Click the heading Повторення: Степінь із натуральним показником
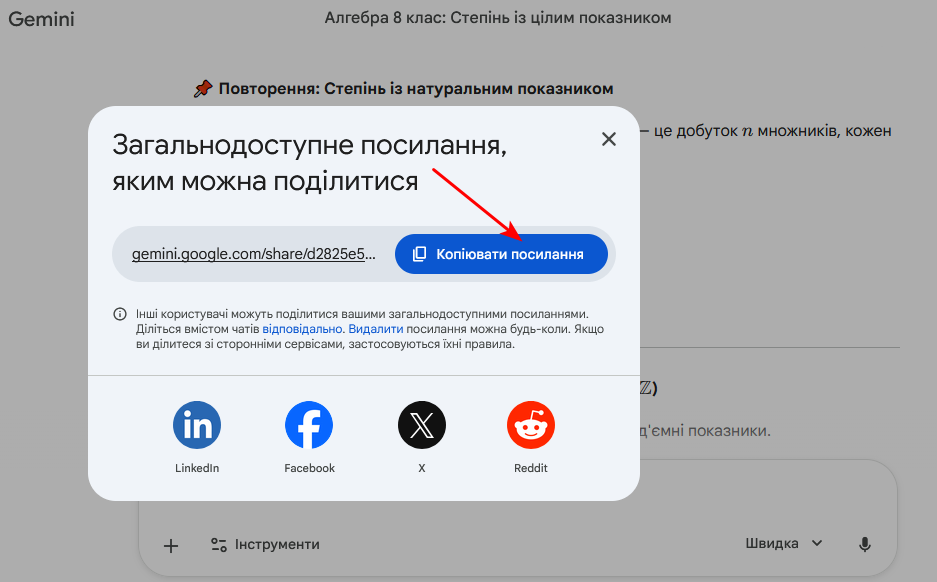The image size is (937, 582). (415, 89)
